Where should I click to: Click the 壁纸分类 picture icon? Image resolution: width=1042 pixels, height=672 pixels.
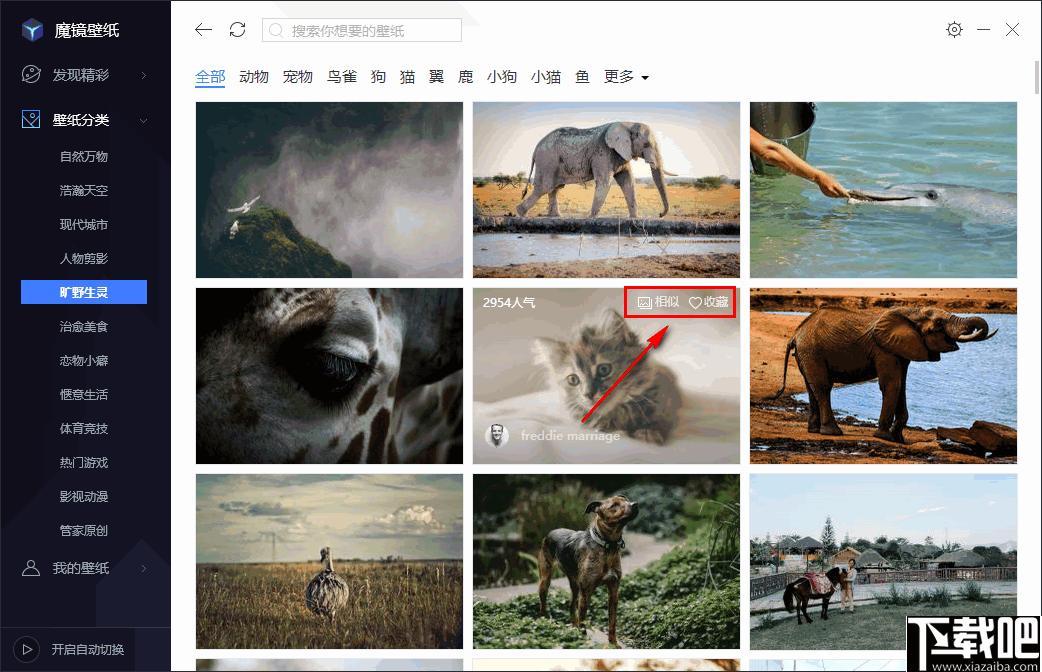click(x=31, y=120)
